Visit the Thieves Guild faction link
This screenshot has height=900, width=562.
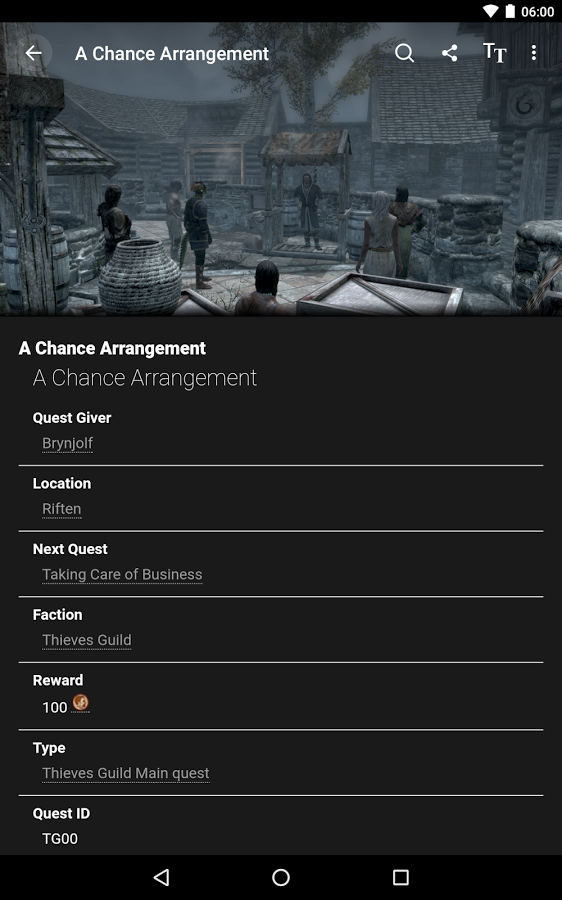pos(87,640)
